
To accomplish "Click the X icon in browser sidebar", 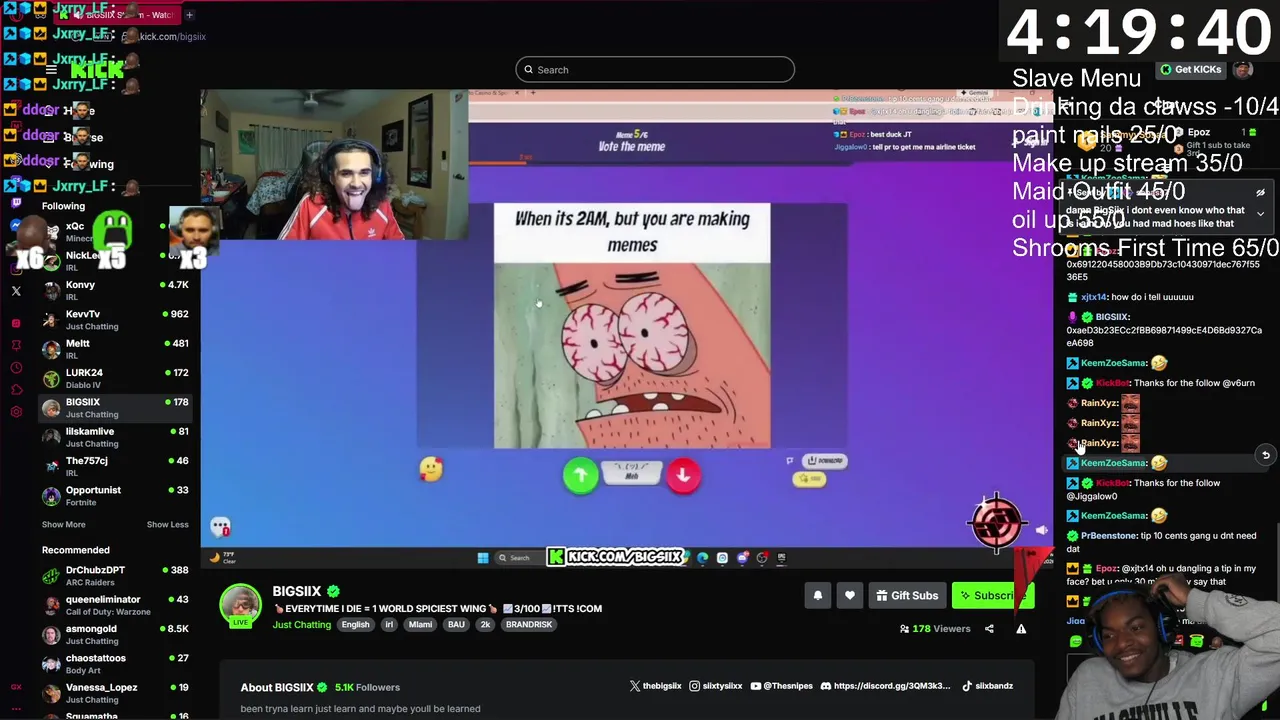I will pos(16,291).
